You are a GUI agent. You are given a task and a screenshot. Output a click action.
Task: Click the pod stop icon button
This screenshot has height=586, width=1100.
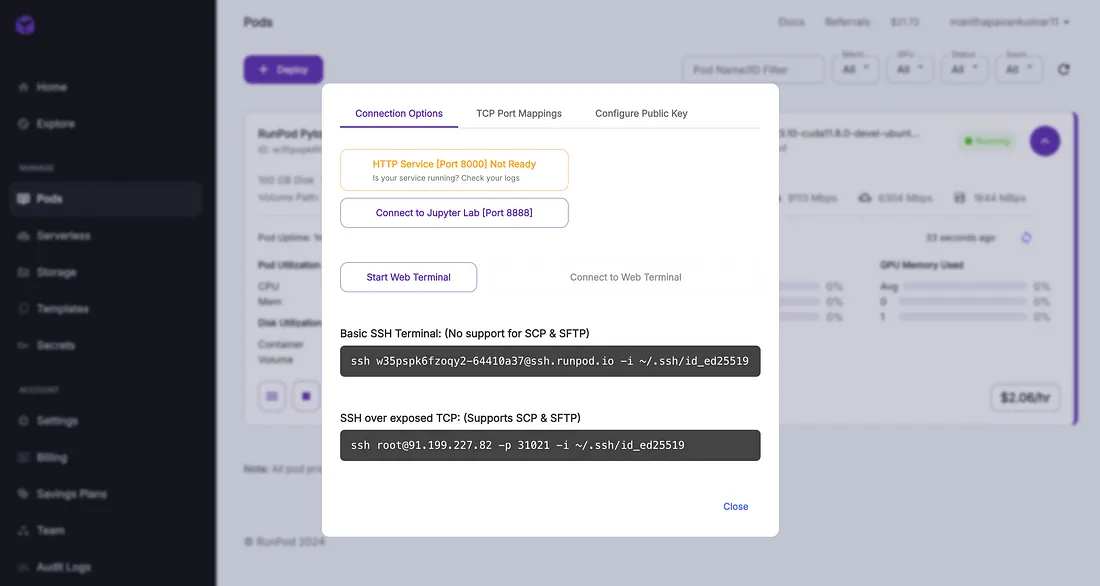coord(306,397)
